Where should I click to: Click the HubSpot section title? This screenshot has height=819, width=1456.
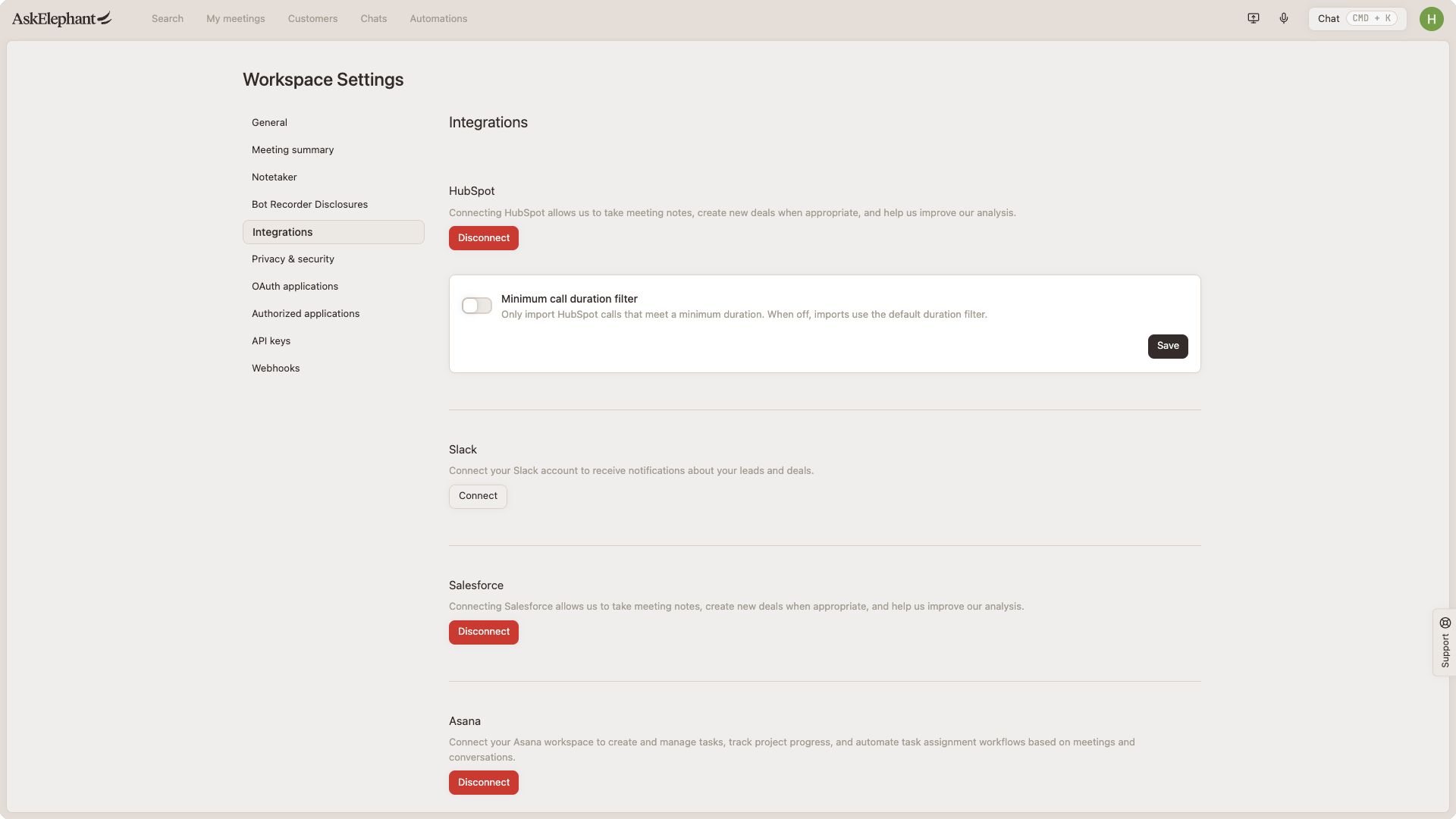point(472,191)
